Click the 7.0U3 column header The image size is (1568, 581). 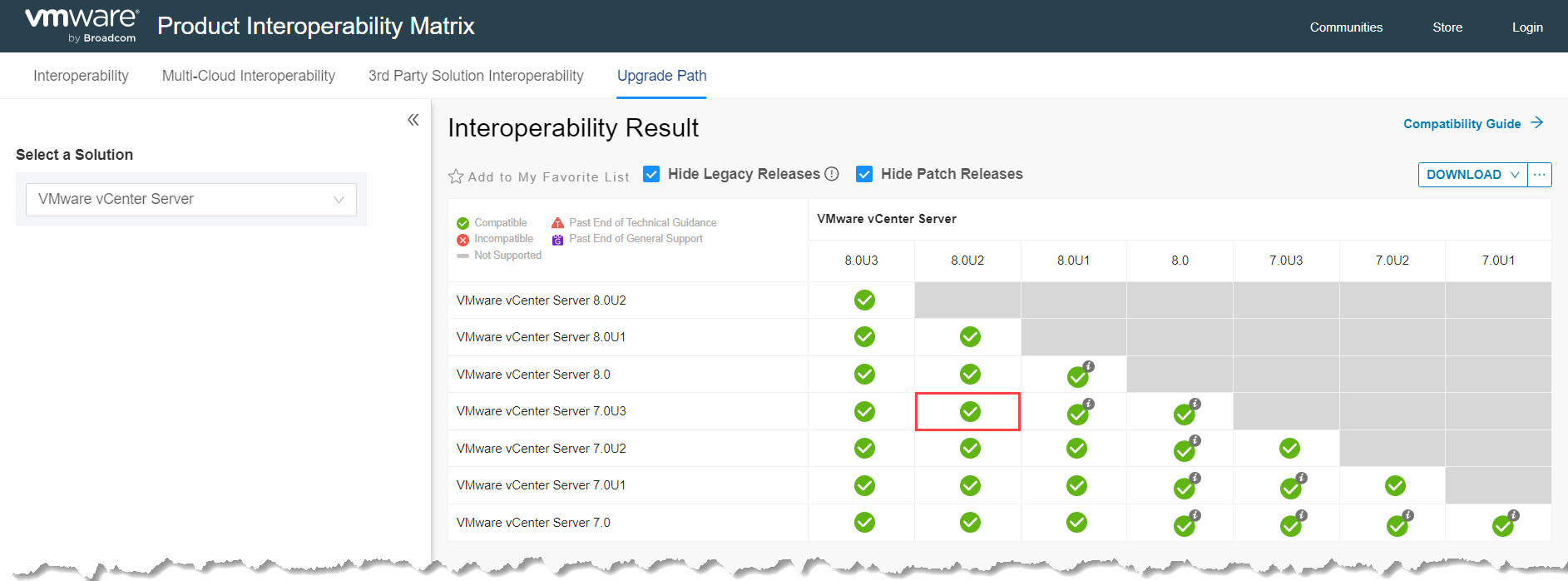pos(1286,261)
